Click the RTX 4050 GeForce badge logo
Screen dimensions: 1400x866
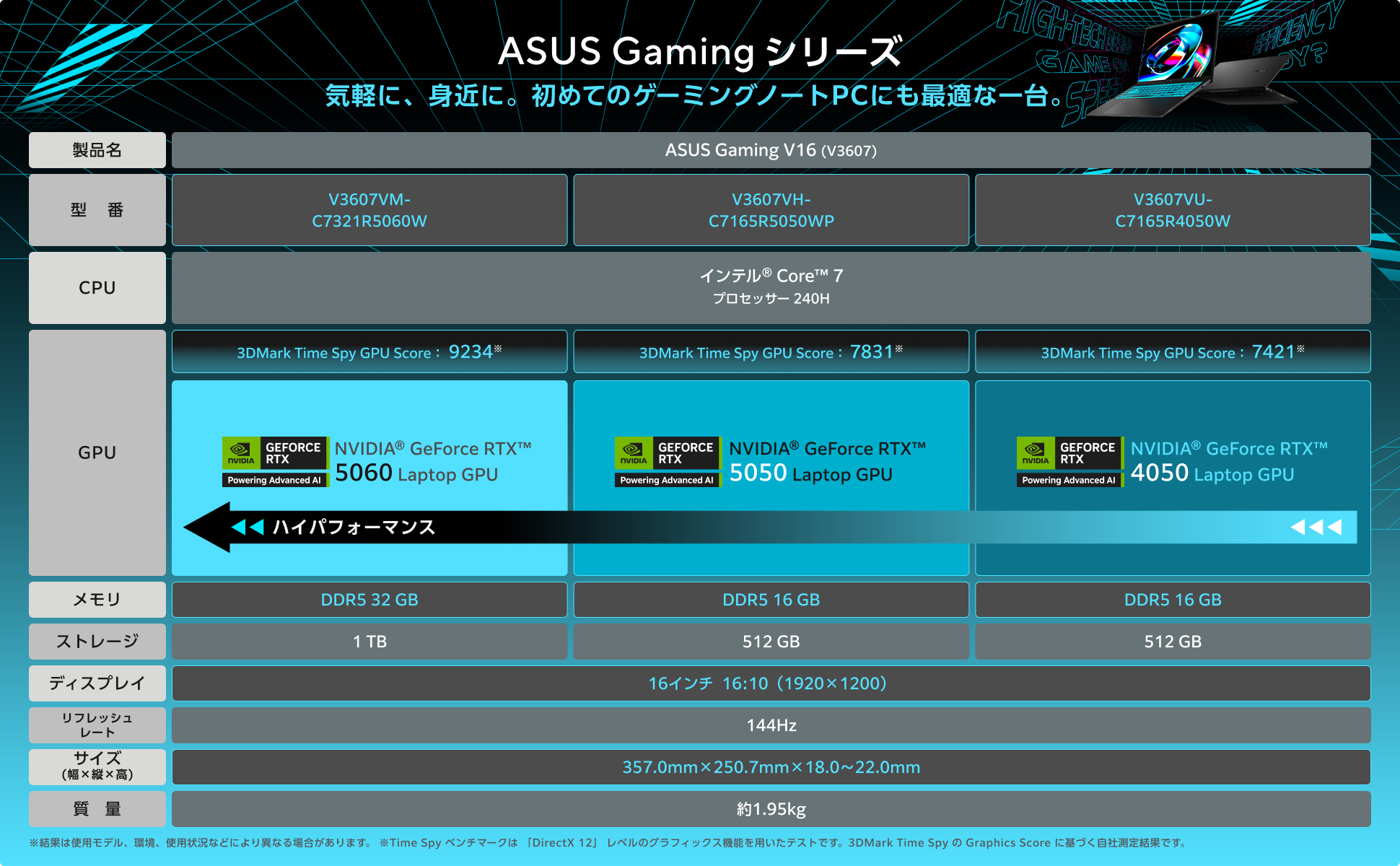[x=1069, y=462]
